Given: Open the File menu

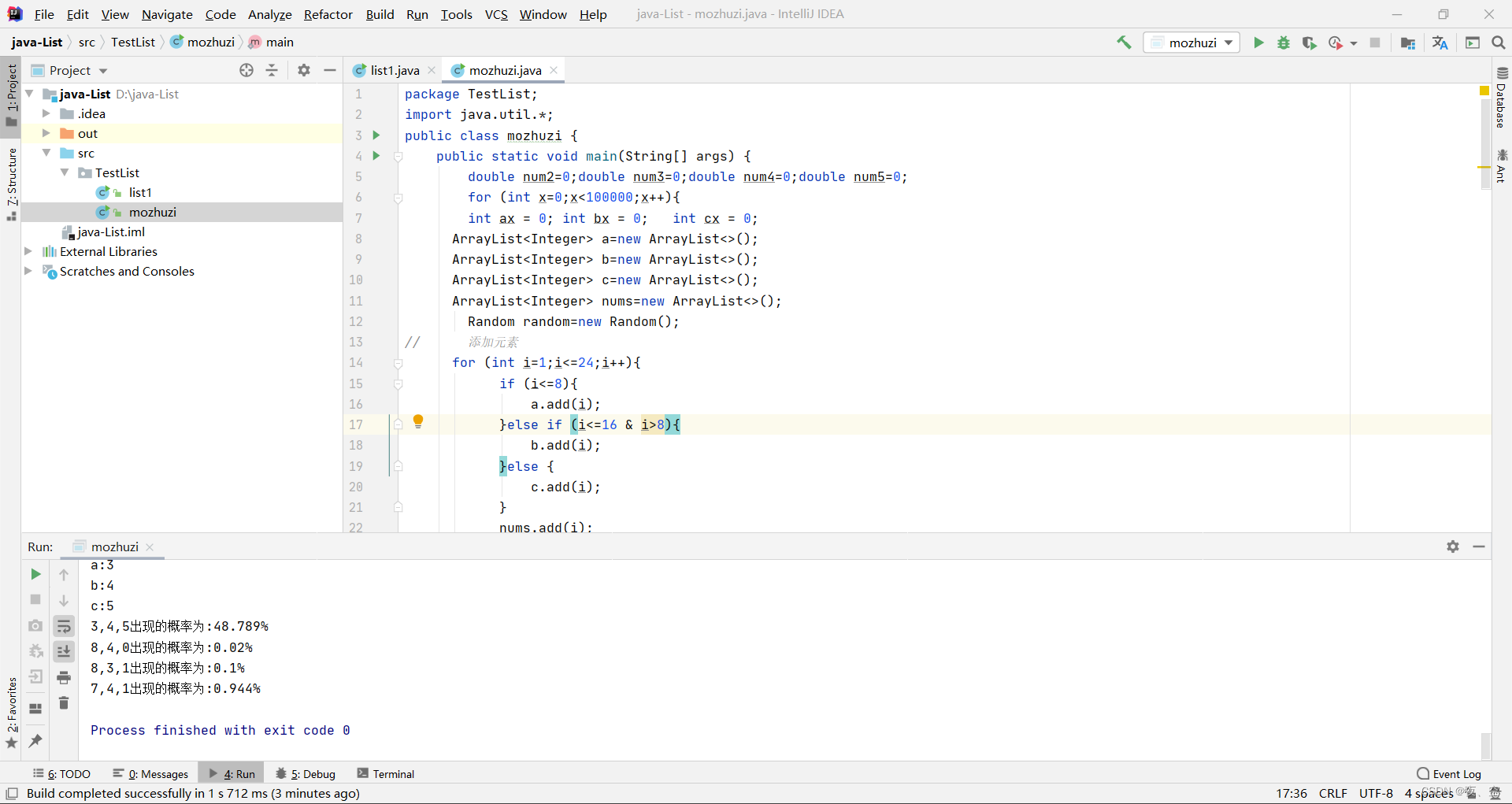Looking at the screenshot, I should tap(44, 14).
